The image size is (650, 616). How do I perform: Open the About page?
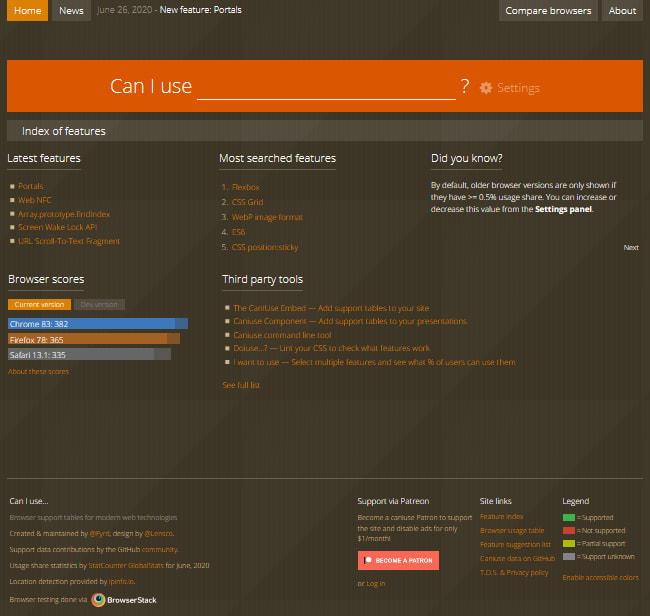pos(622,10)
